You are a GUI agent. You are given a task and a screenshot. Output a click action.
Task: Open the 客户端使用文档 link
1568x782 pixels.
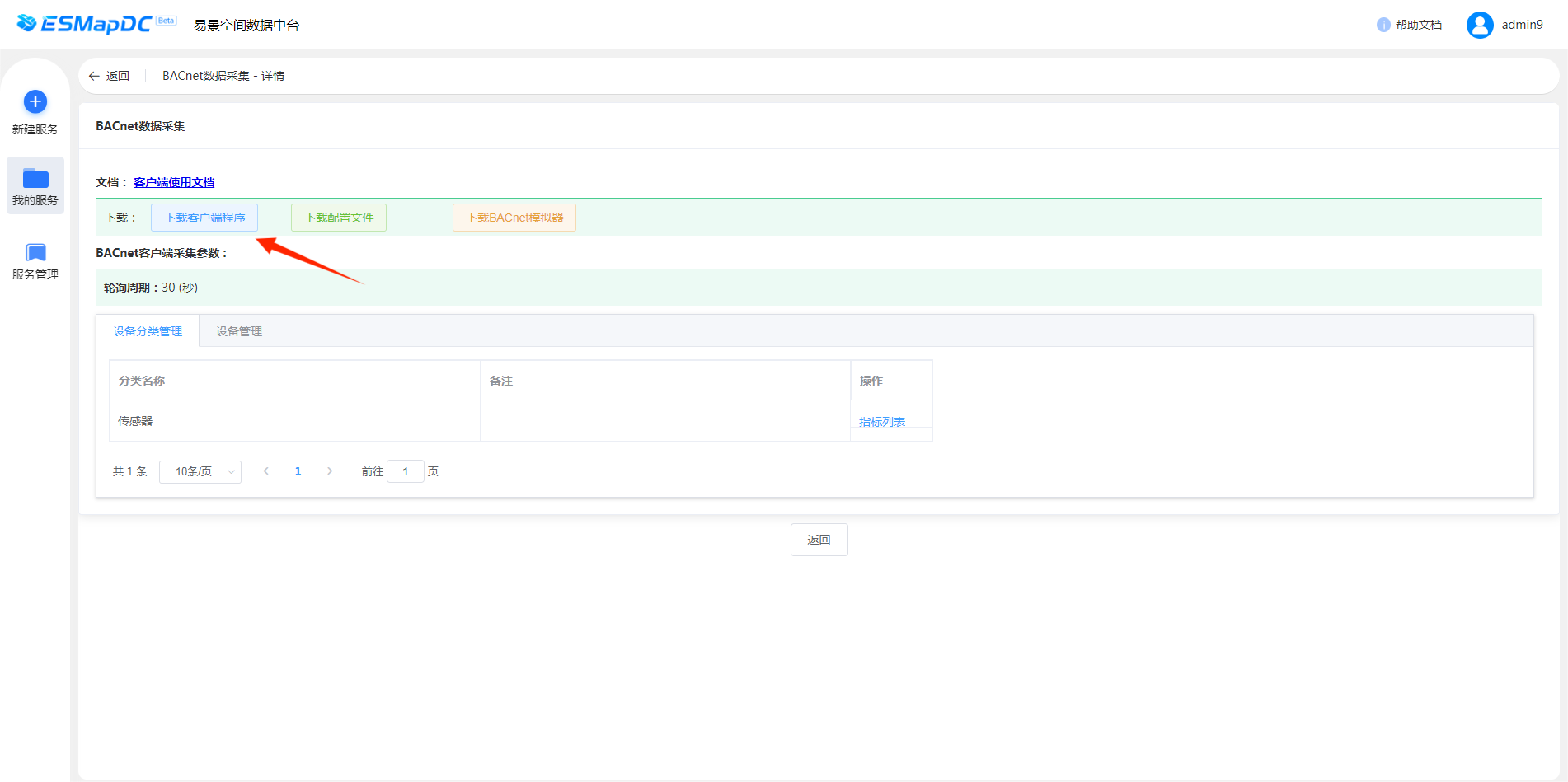click(174, 182)
